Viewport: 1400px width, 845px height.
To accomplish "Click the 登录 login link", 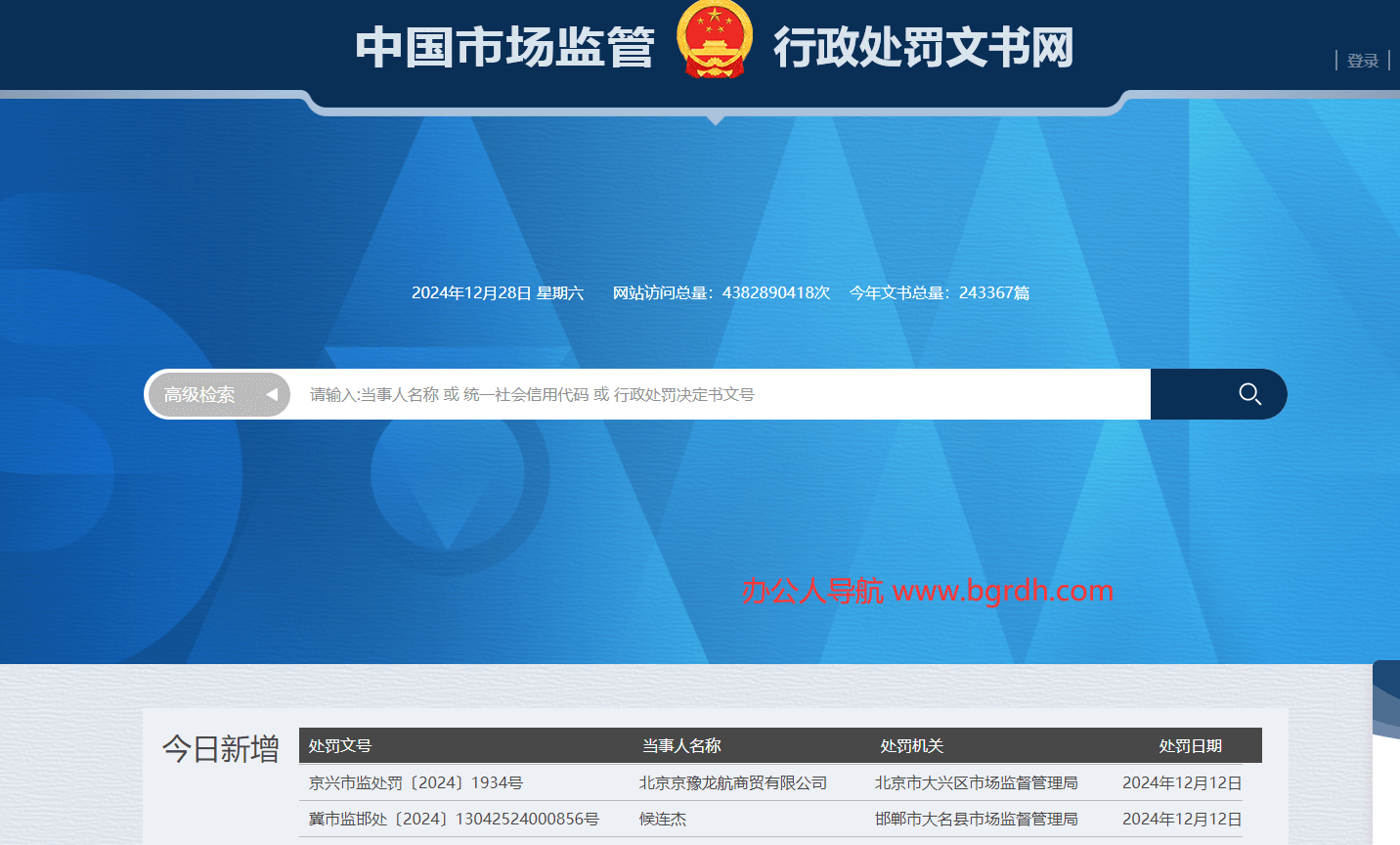I will tap(1362, 61).
